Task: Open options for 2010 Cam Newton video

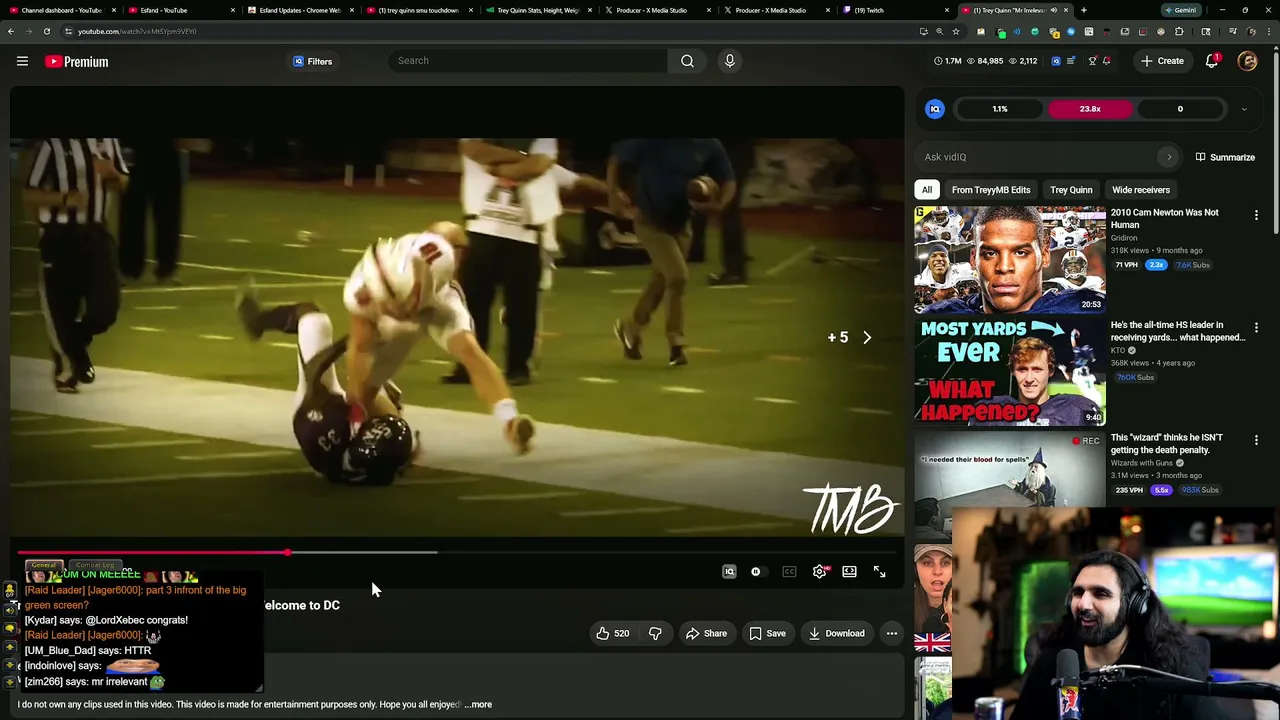Action: click(x=1256, y=215)
